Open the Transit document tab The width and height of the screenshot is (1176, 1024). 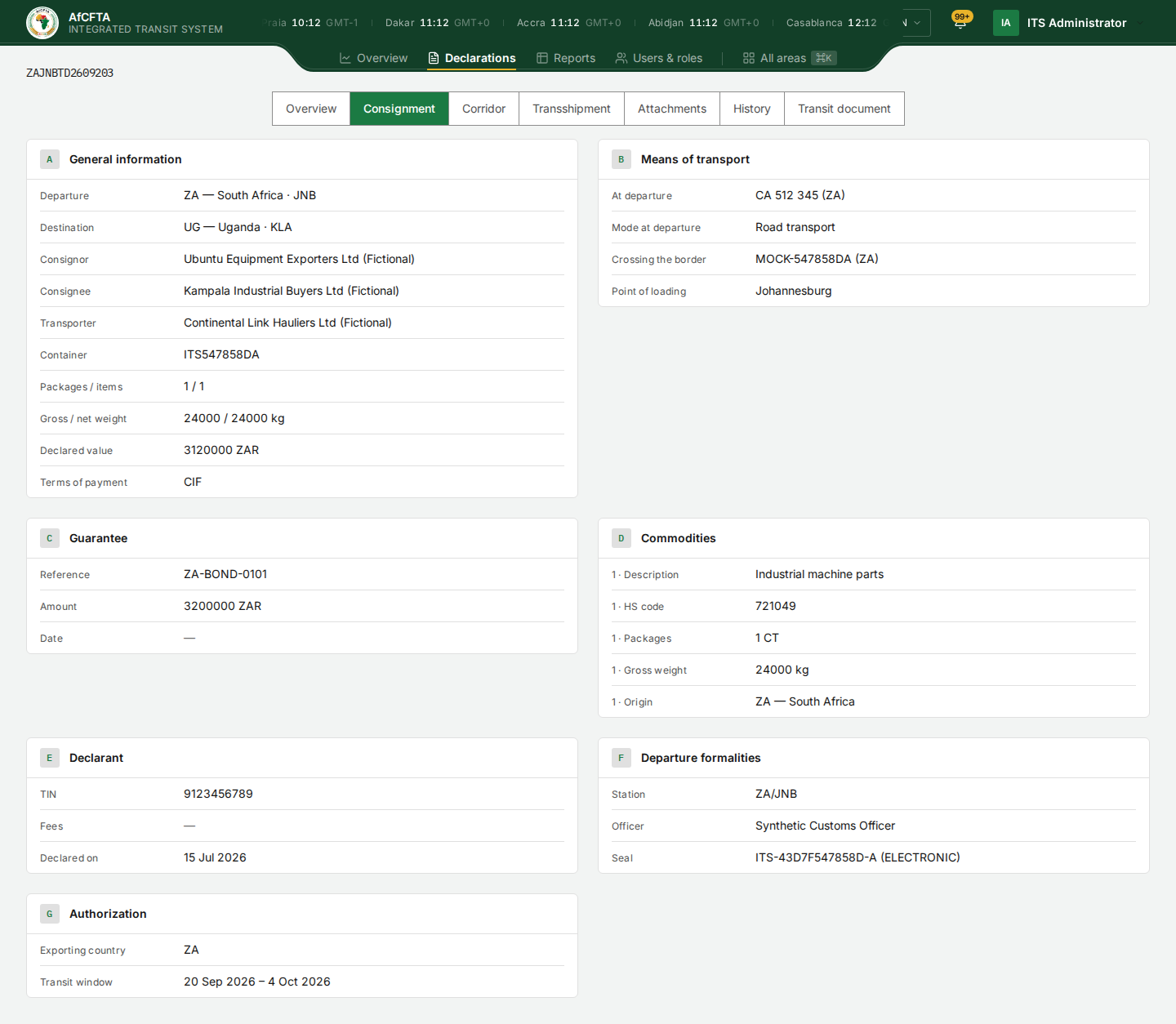tap(844, 109)
